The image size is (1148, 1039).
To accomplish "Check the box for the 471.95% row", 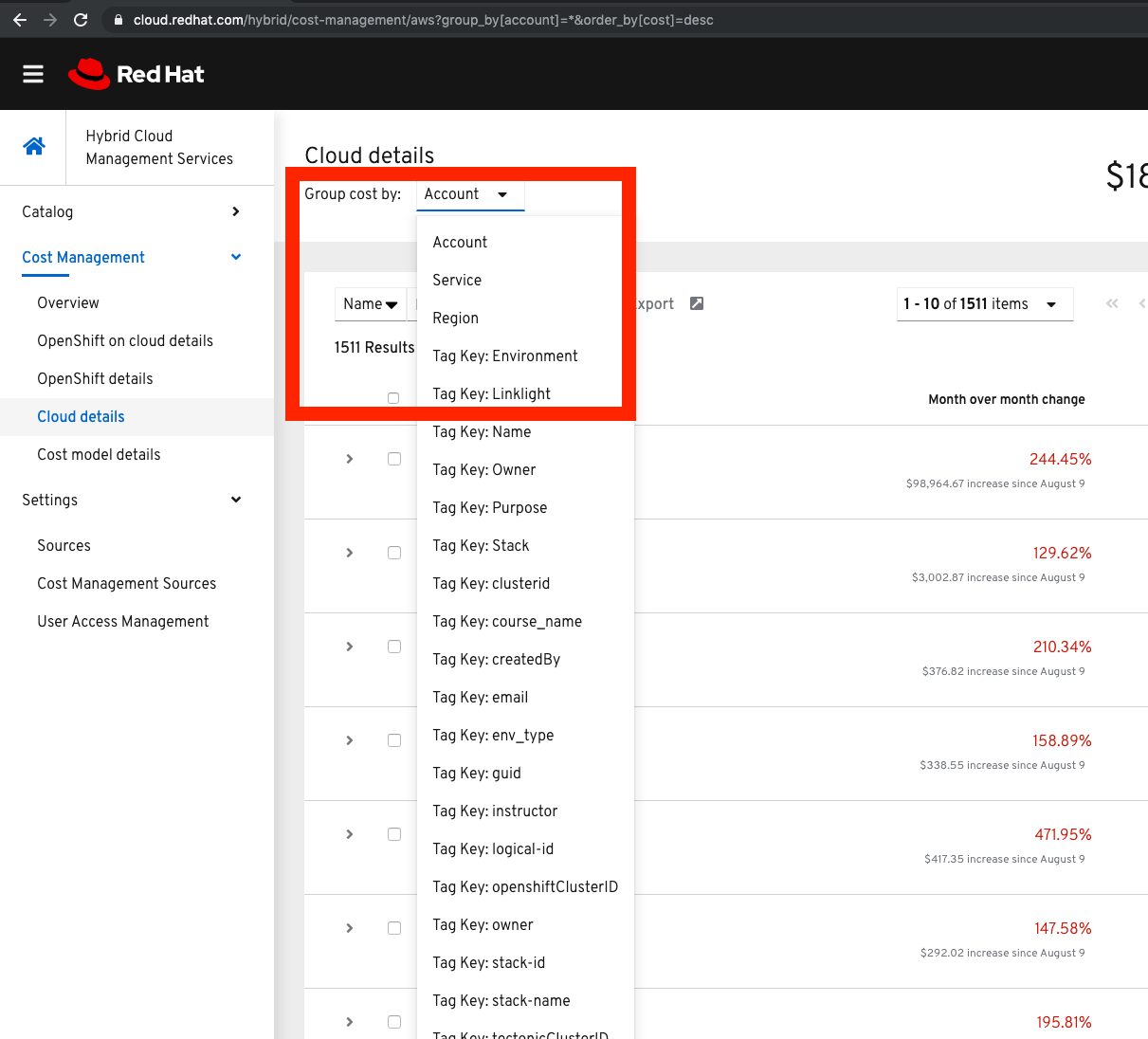I will coord(394,834).
